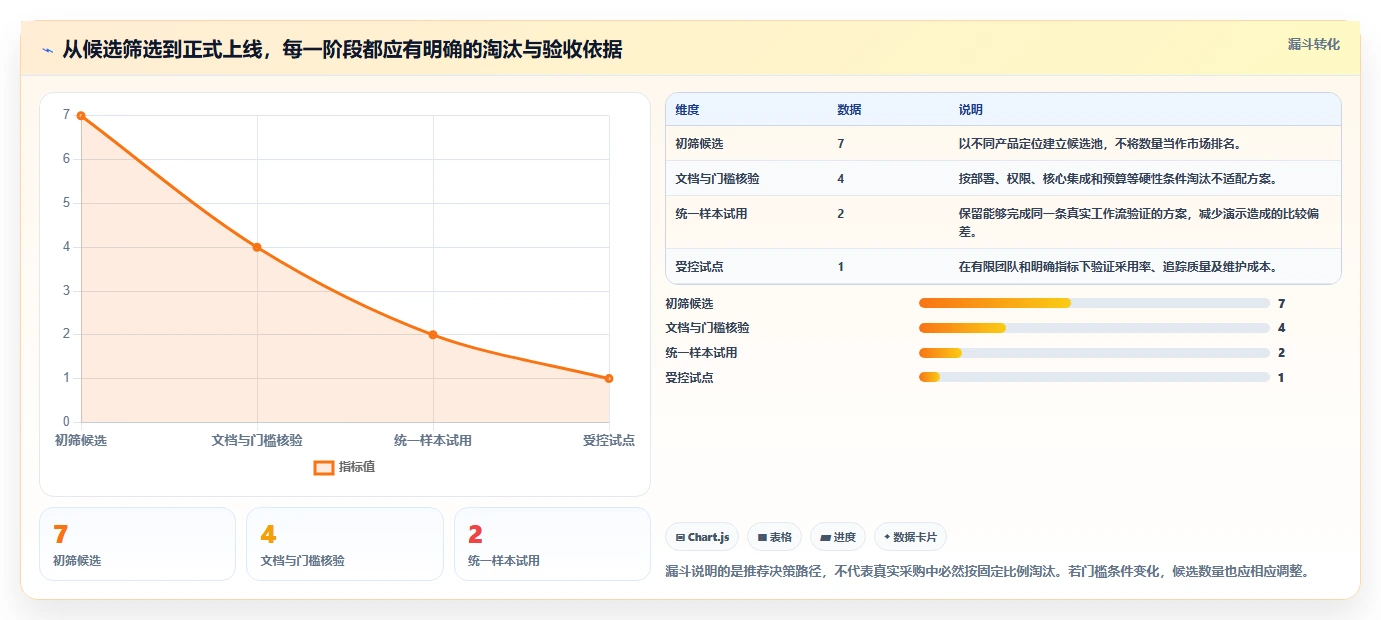Screen dimensions: 1381x620
Task: Click the 数据 table column header
Action: [x=849, y=109]
